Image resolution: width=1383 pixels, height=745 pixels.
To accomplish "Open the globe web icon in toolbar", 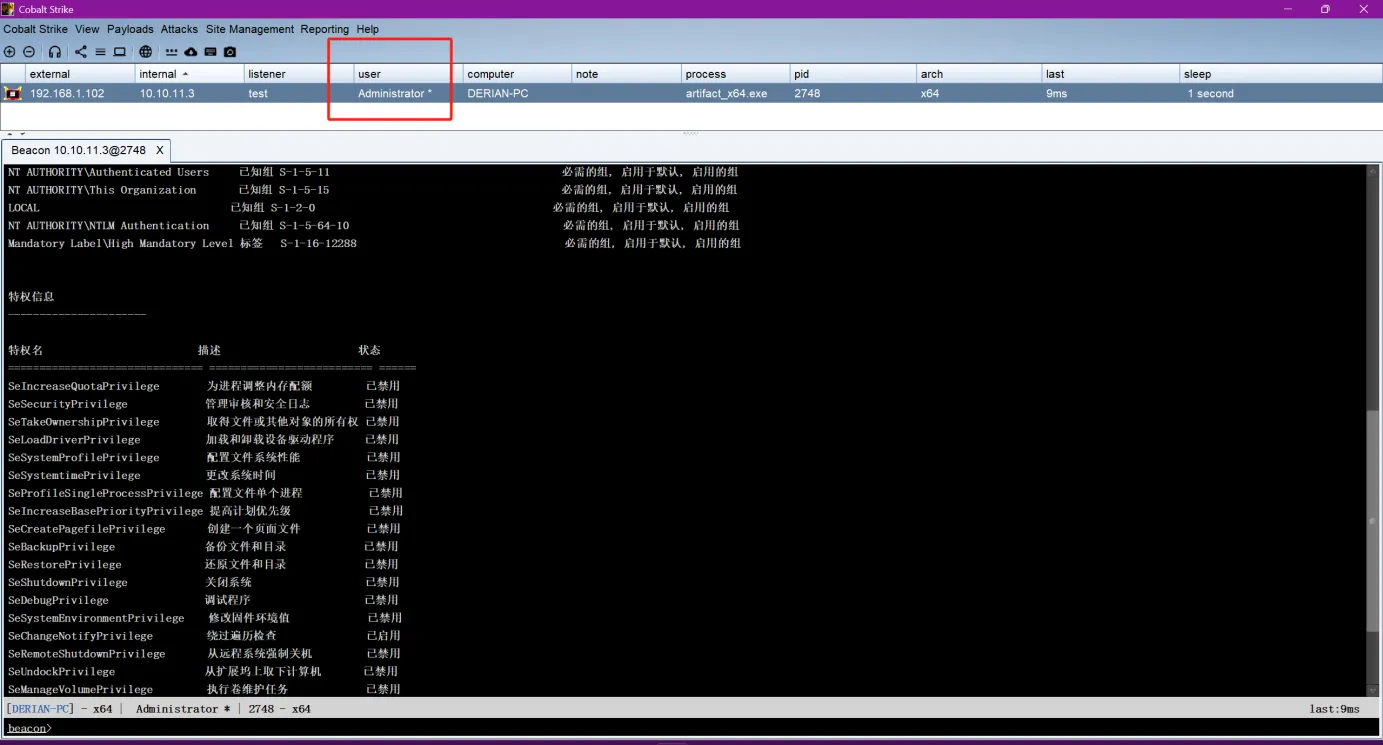I will (x=146, y=52).
